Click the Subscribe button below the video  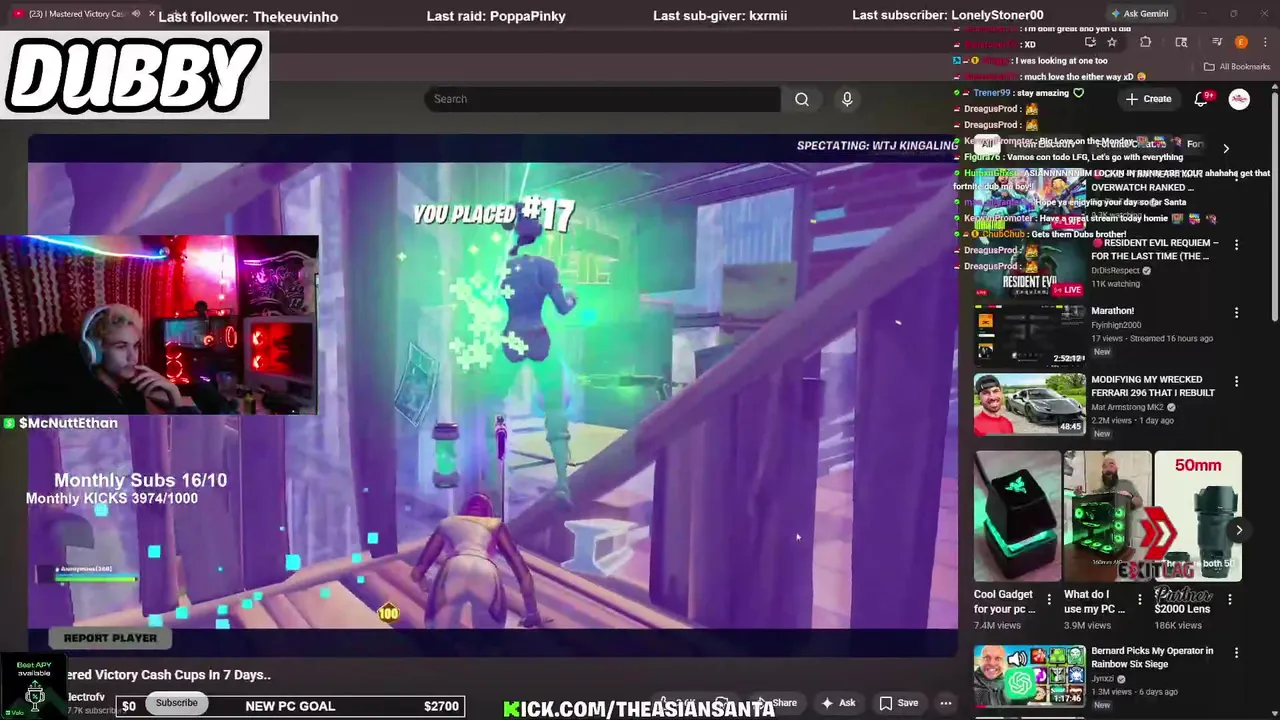point(176,703)
